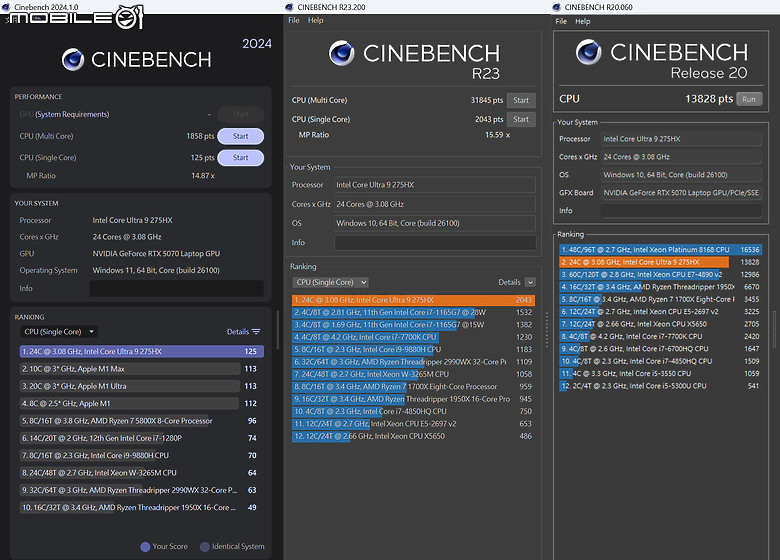Select the i7-1165G7 @15W ranking row
The width and height of the screenshot is (780, 560).
(x=413, y=325)
